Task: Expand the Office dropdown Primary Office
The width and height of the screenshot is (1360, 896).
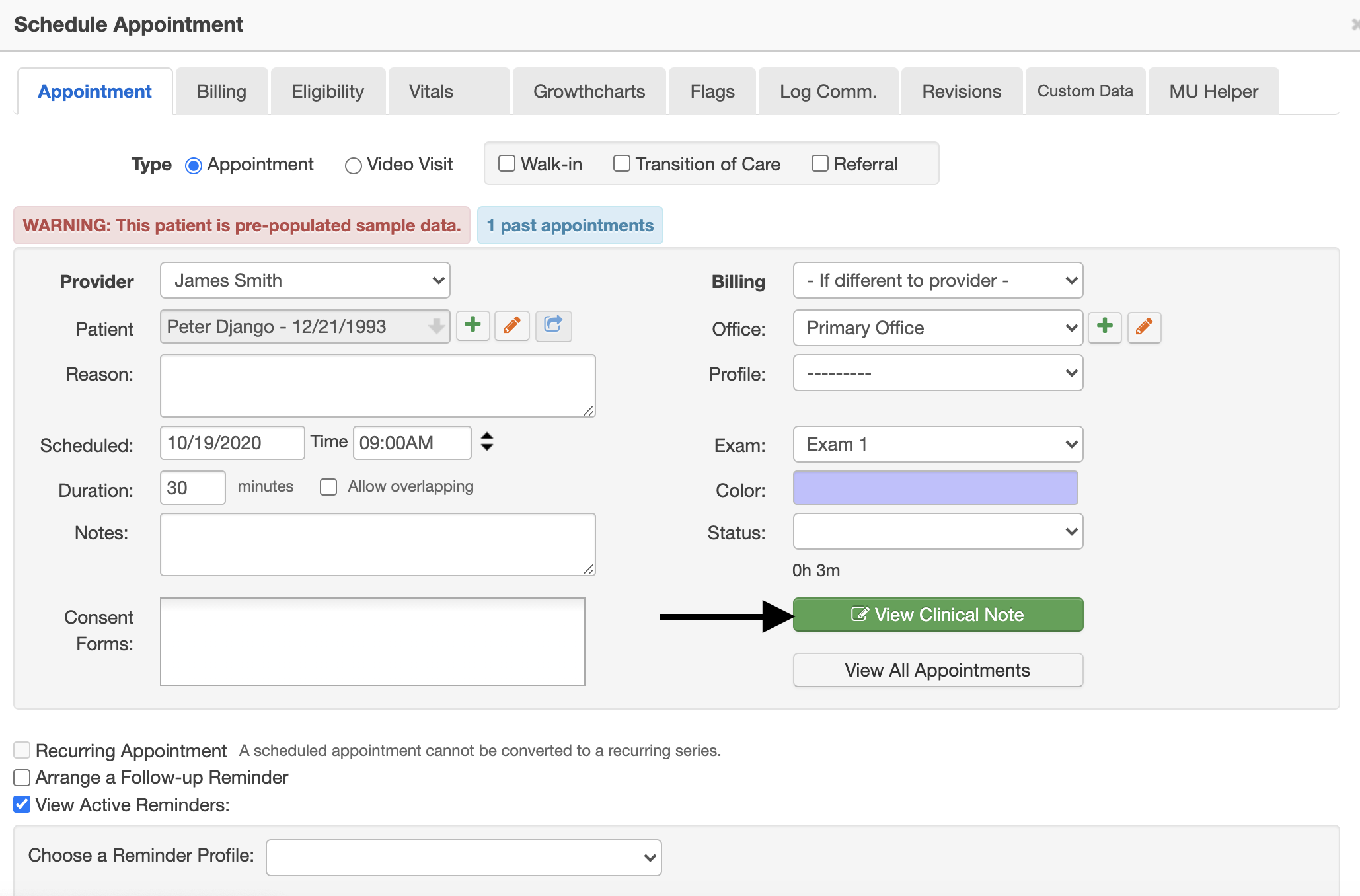Action: coord(938,328)
